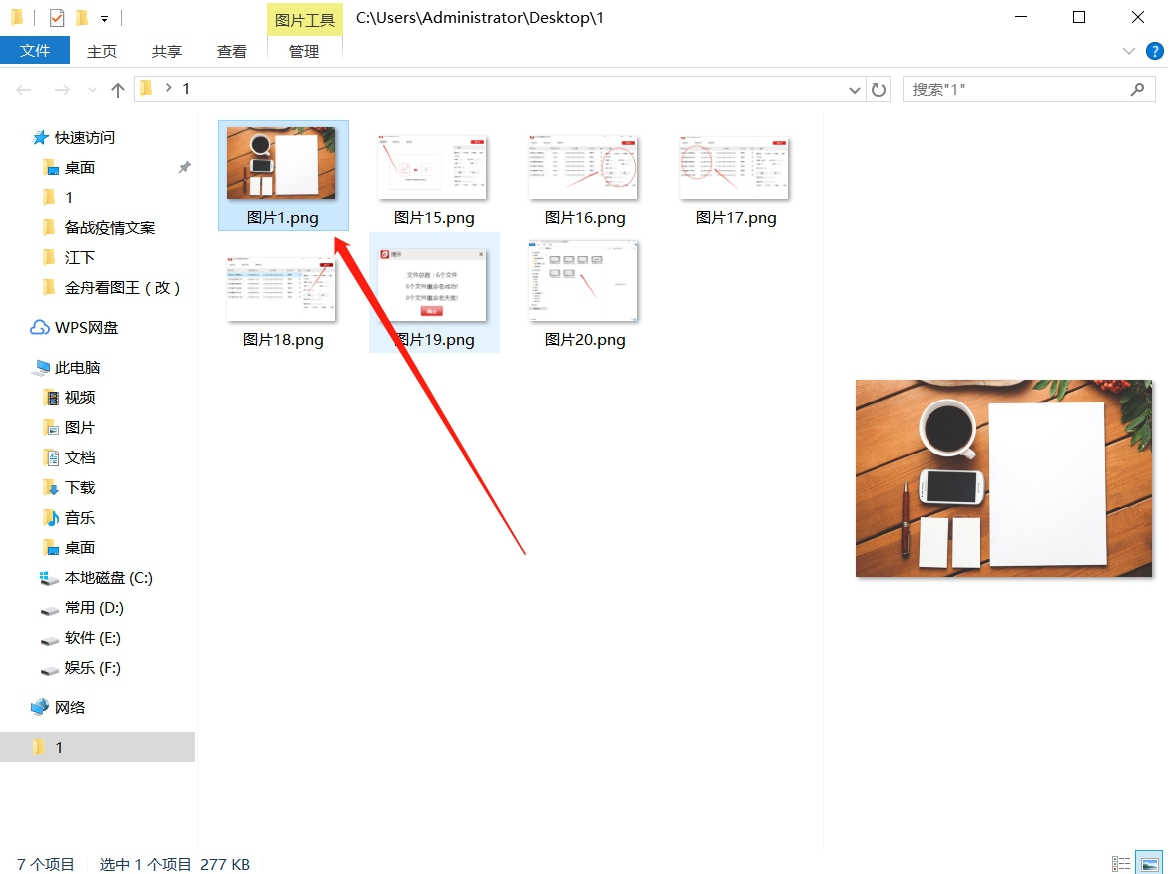This screenshot has height=874, width=1169.
Task: Expand the breadcrumb chevron in the address bar
Action: point(170,89)
